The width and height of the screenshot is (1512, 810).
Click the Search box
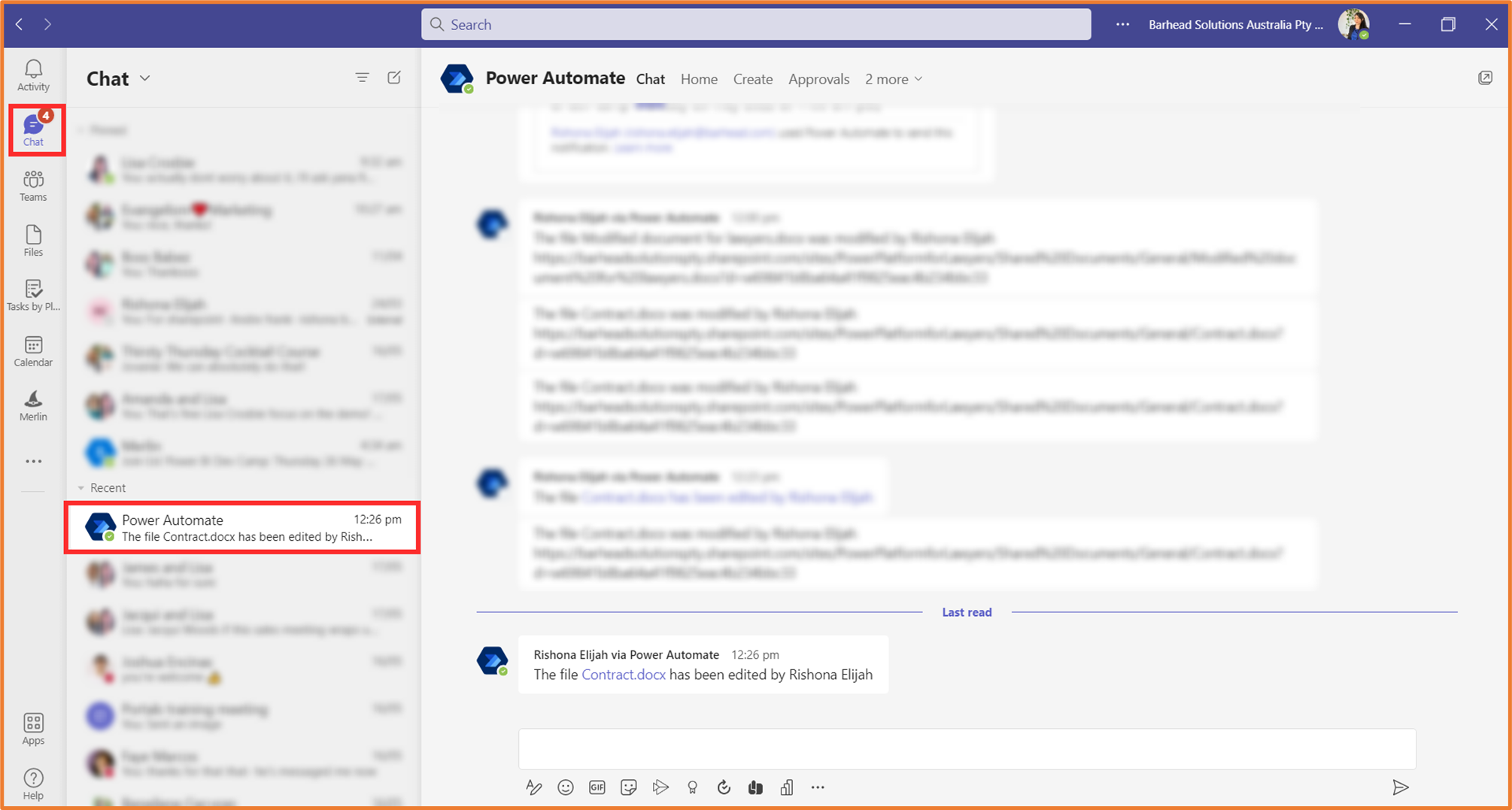755,25
